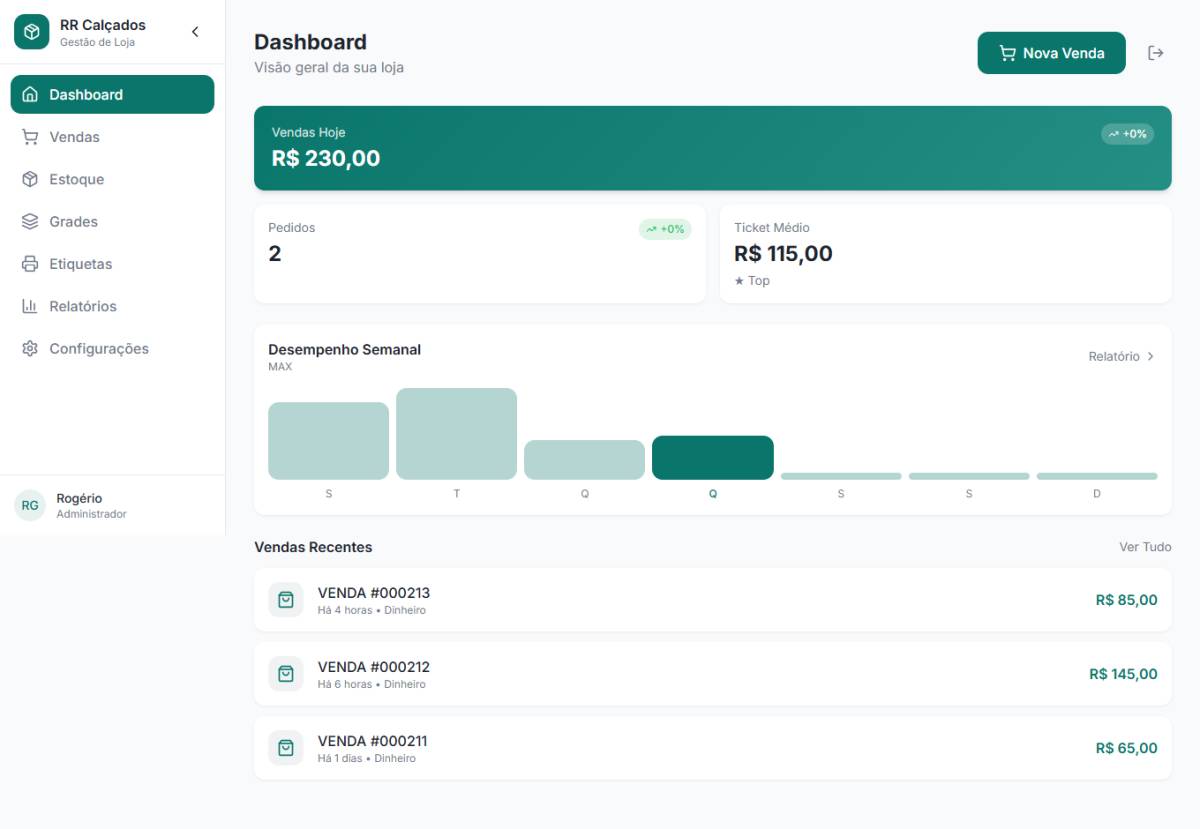Image resolution: width=1200 pixels, height=829 pixels.
Task: Click the RG user avatar
Action: pyautogui.click(x=30, y=505)
